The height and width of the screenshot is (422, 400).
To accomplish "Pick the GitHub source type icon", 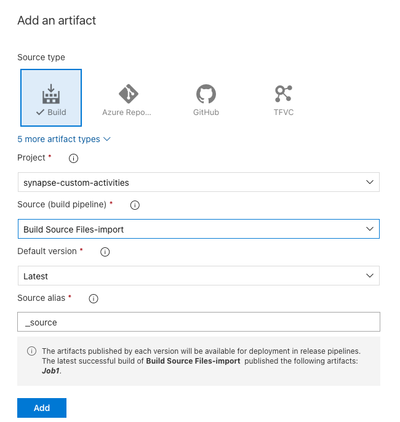I will coord(206,94).
